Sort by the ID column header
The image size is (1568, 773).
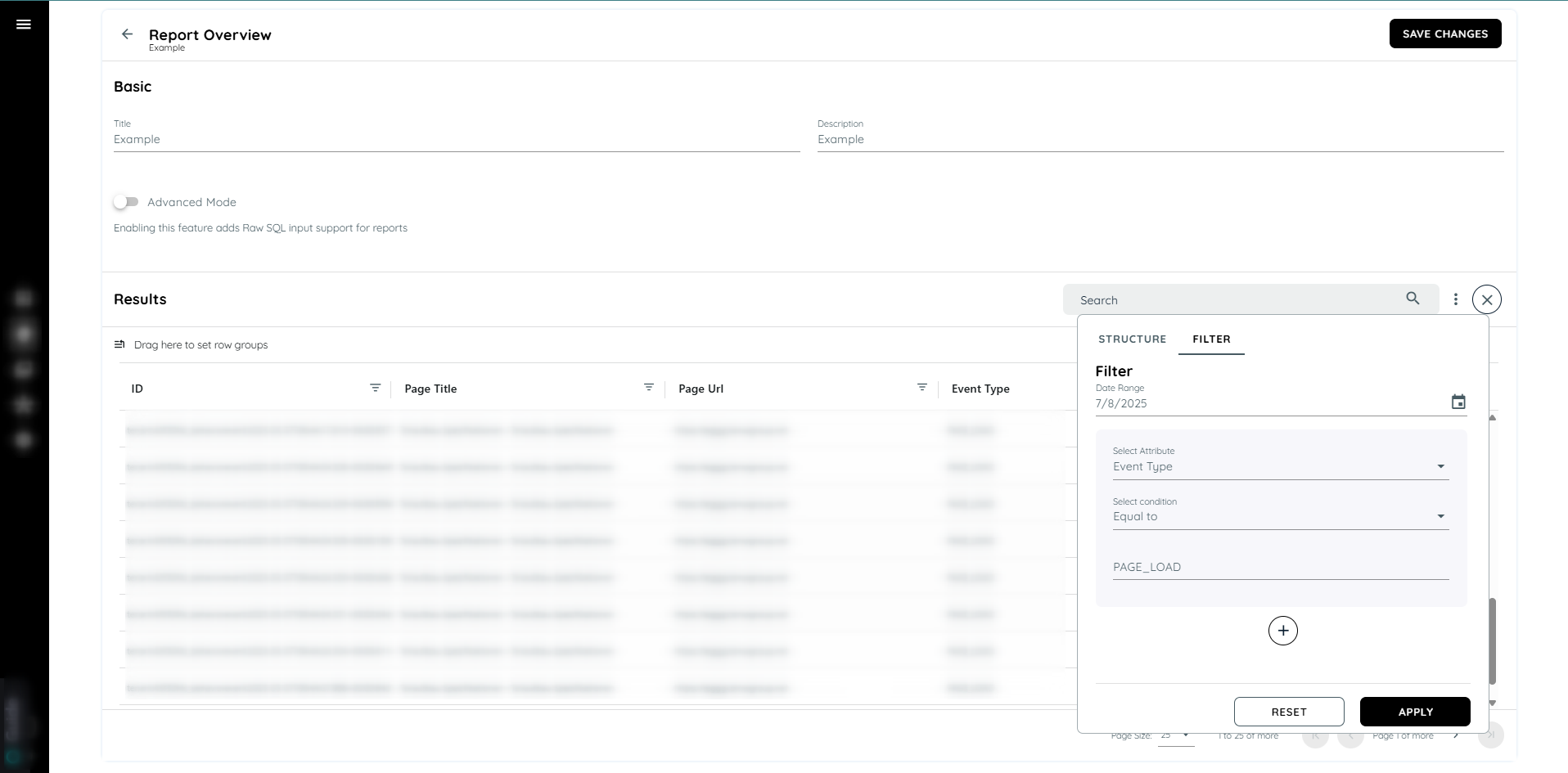[137, 389]
